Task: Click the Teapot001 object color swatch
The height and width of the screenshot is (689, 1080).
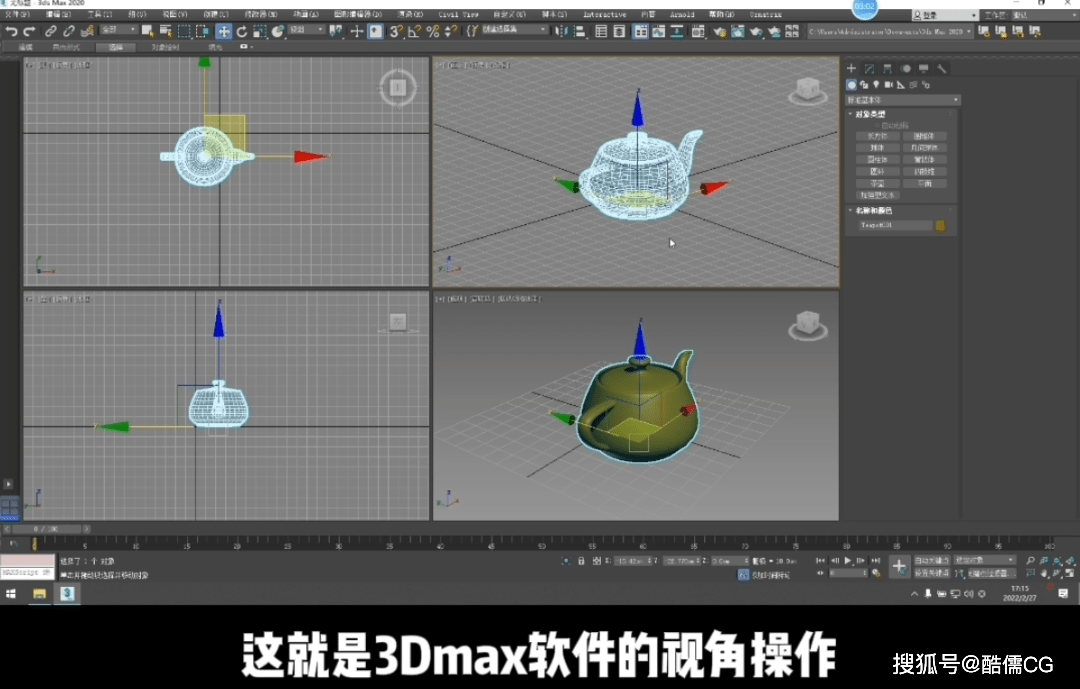Action: [x=940, y=225]
